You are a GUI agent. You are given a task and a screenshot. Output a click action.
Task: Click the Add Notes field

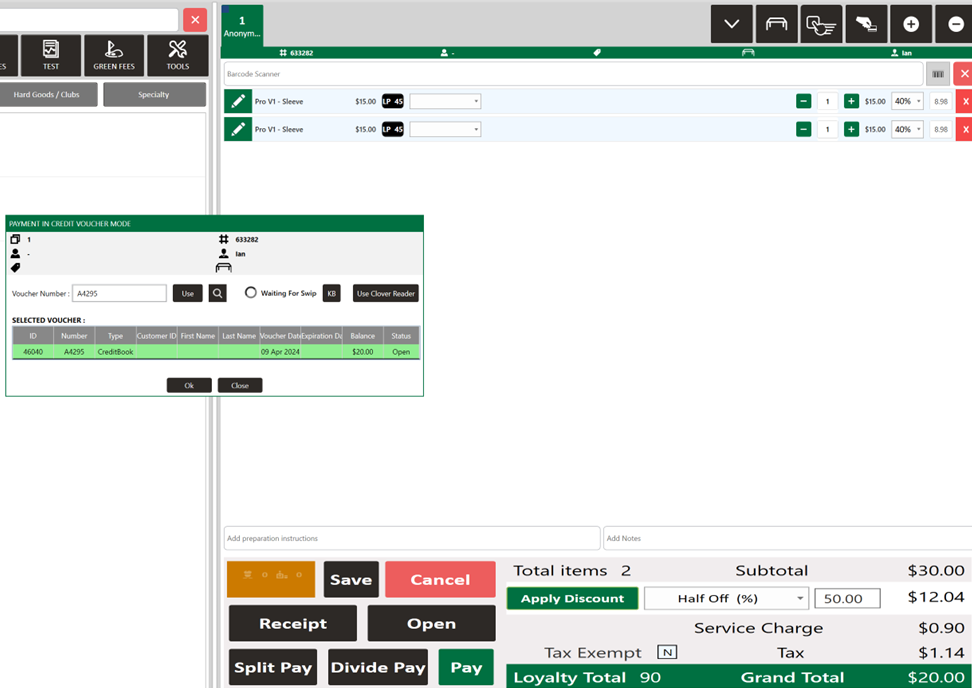[x=788, y=539]
